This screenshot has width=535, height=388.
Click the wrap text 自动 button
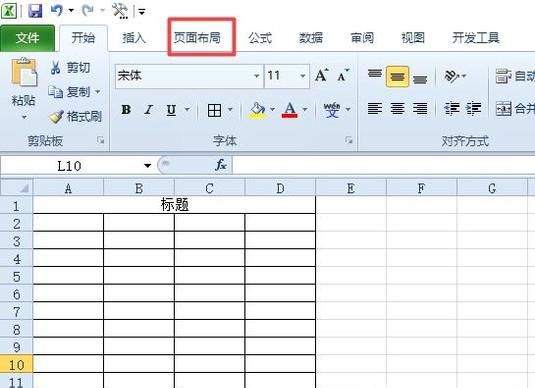point(515,76)
